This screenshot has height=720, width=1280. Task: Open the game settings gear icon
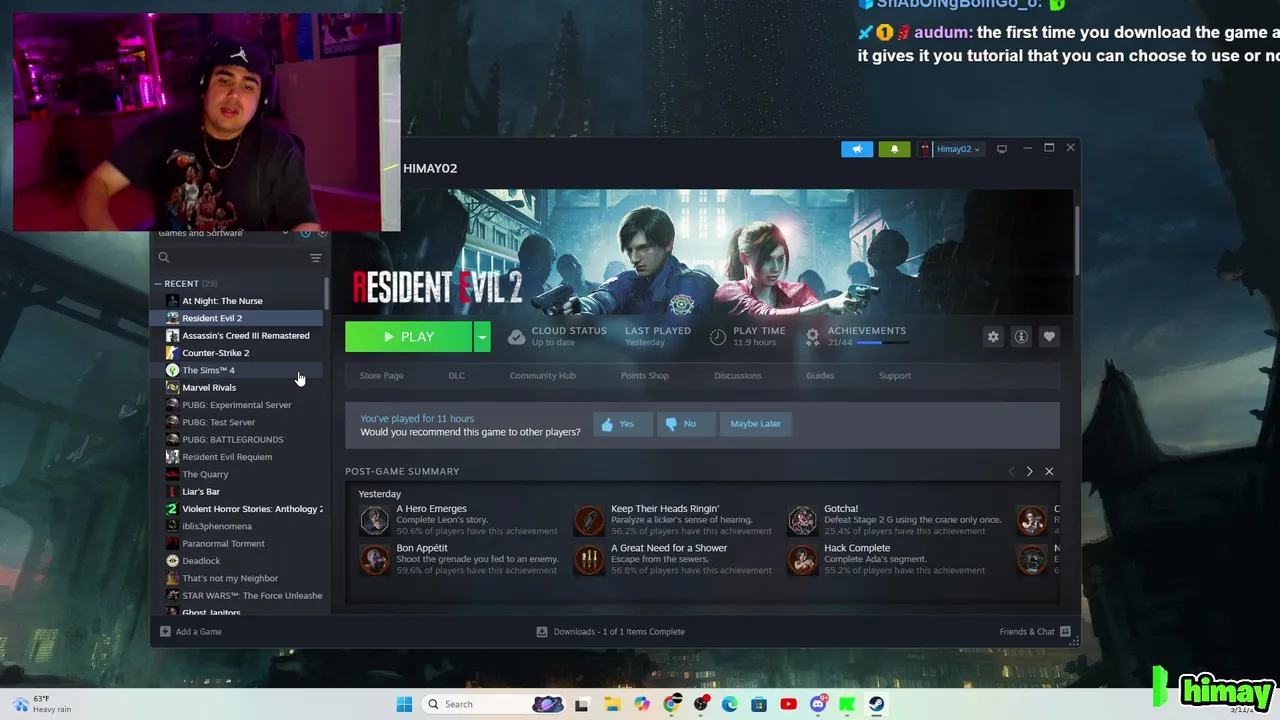pos(993,337)
